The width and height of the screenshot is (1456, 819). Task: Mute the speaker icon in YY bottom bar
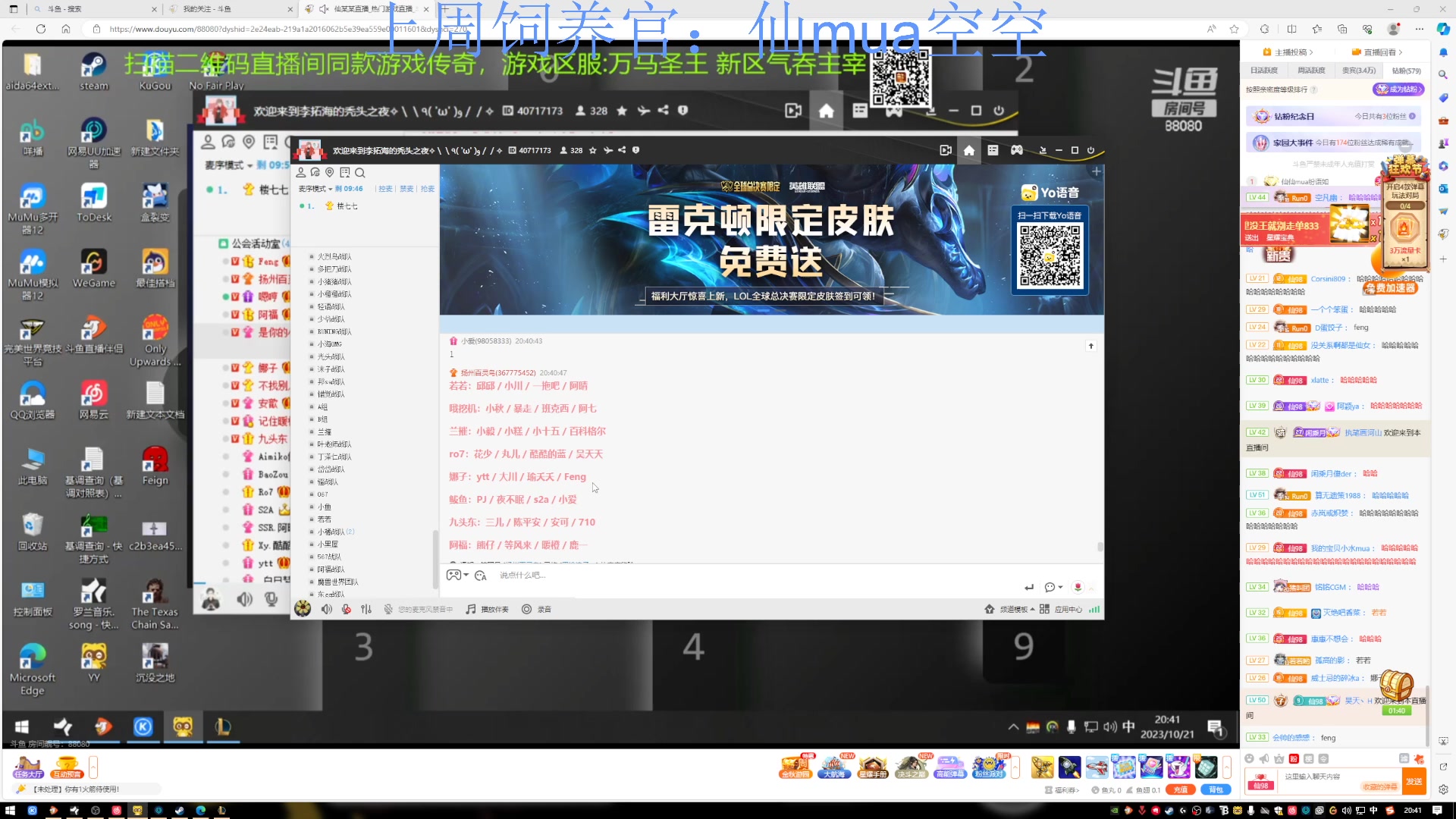(x=327, y=609)
